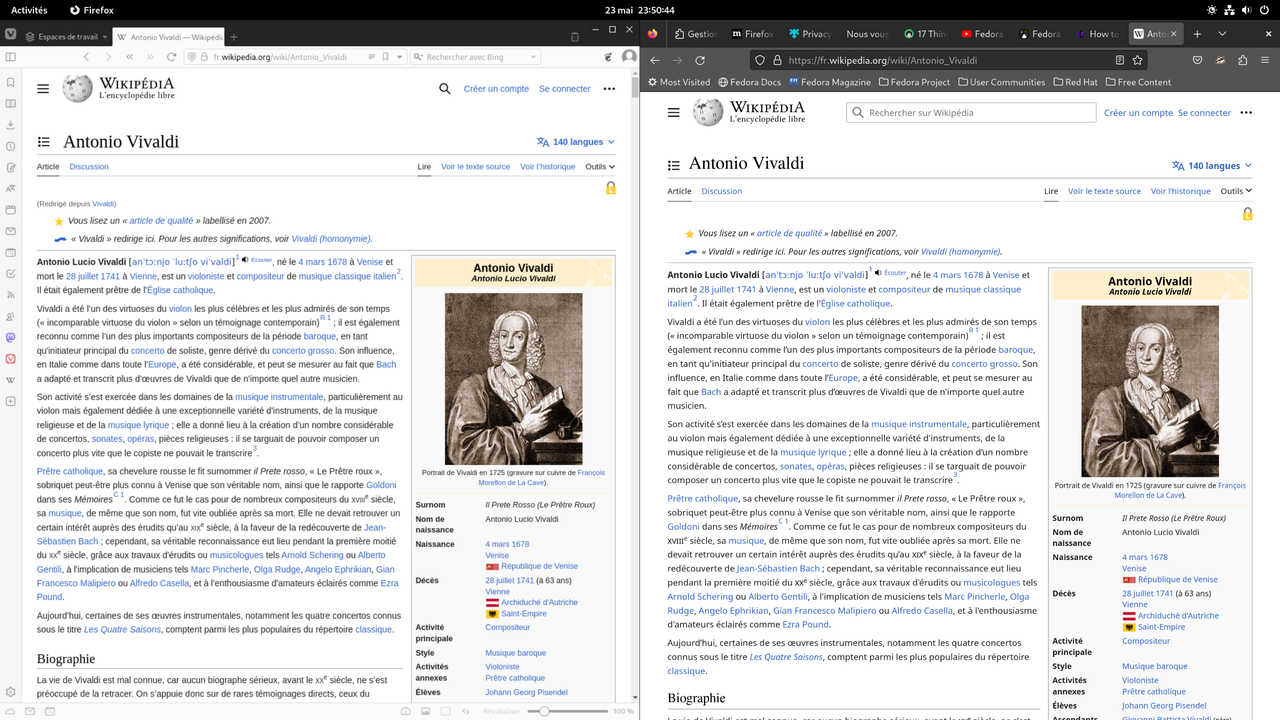Switch to Privacy tab in Firefox
Image resolution: width=1280 pixels, height=720 pixels.
click(809, 34)
